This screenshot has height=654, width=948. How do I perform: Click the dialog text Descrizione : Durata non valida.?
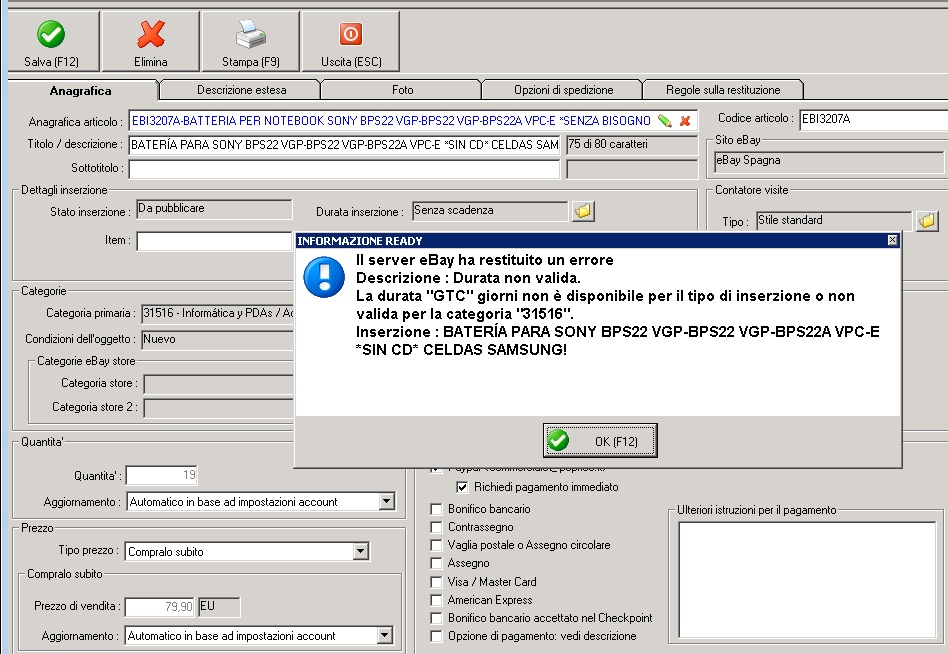[468, 278]
